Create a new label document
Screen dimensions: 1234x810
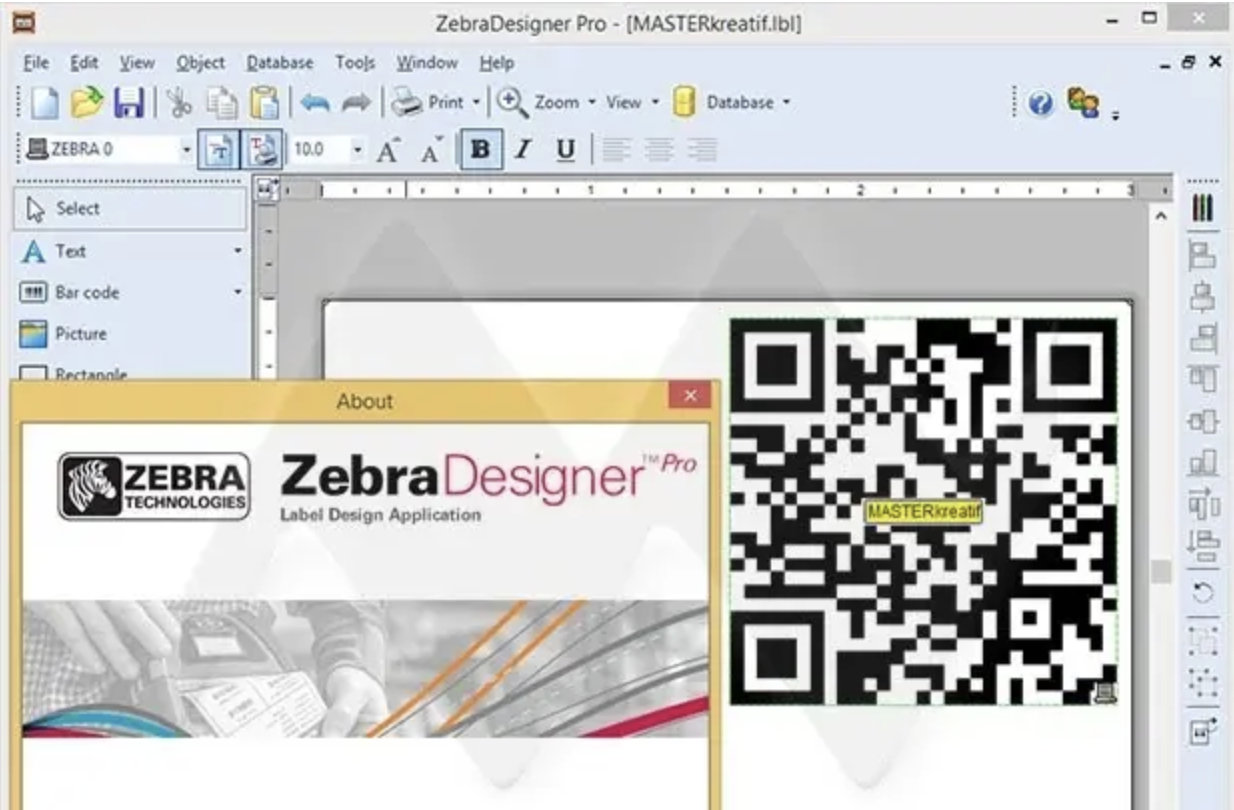point(46,102)
